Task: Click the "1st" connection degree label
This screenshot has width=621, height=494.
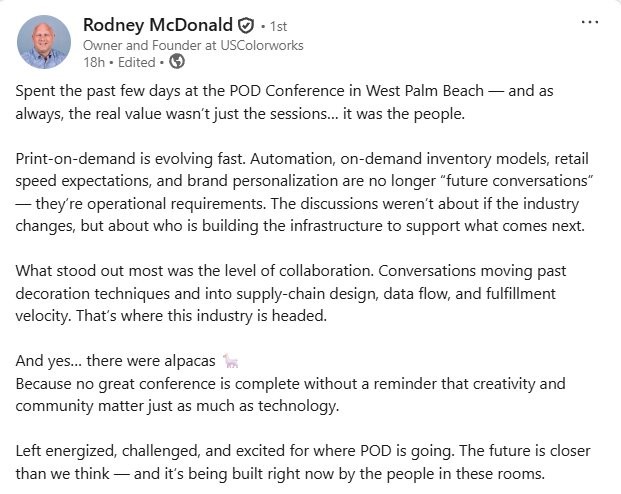Action: coord(278,27)
